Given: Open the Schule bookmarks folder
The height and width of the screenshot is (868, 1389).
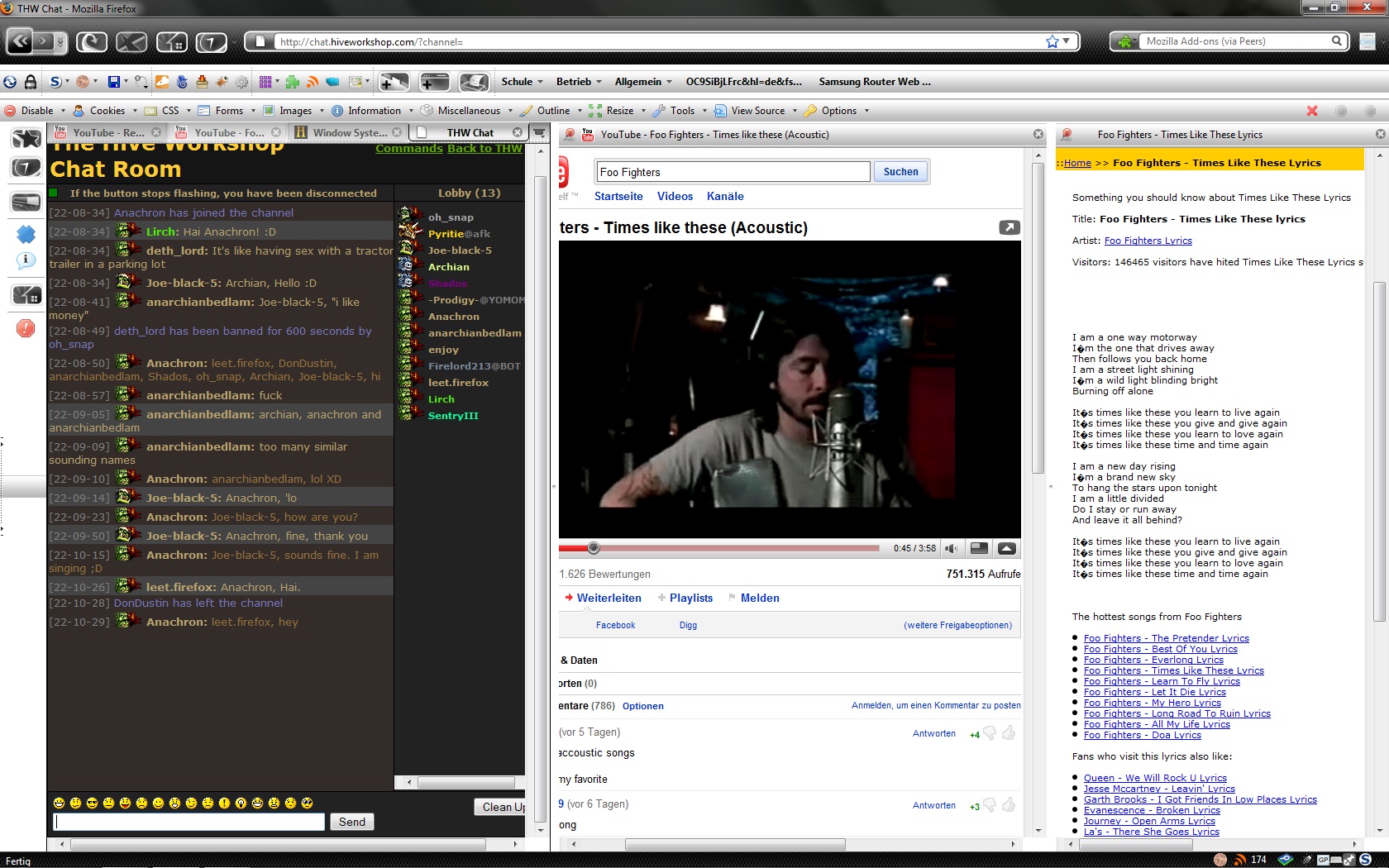Looking at the screenshot, I should pyautogui.click(x=522, y=82).
